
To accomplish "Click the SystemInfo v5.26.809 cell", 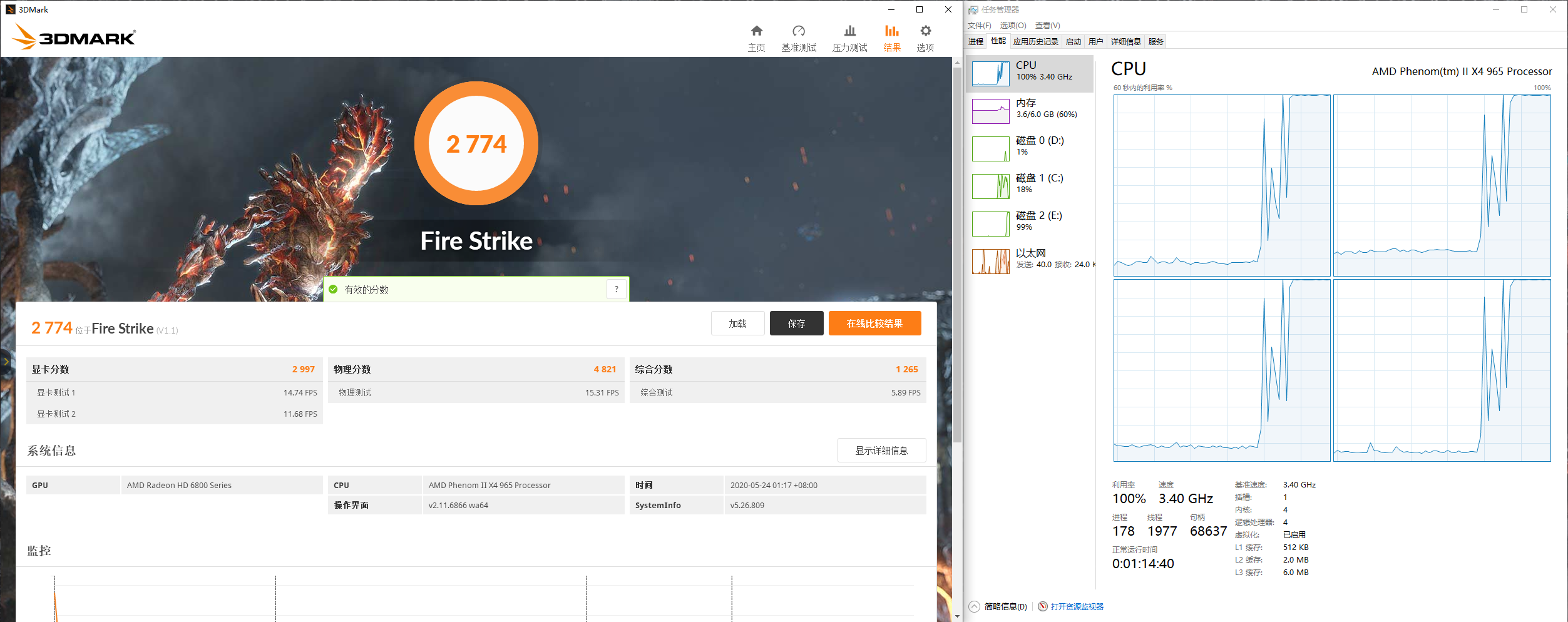I will 825,505.
